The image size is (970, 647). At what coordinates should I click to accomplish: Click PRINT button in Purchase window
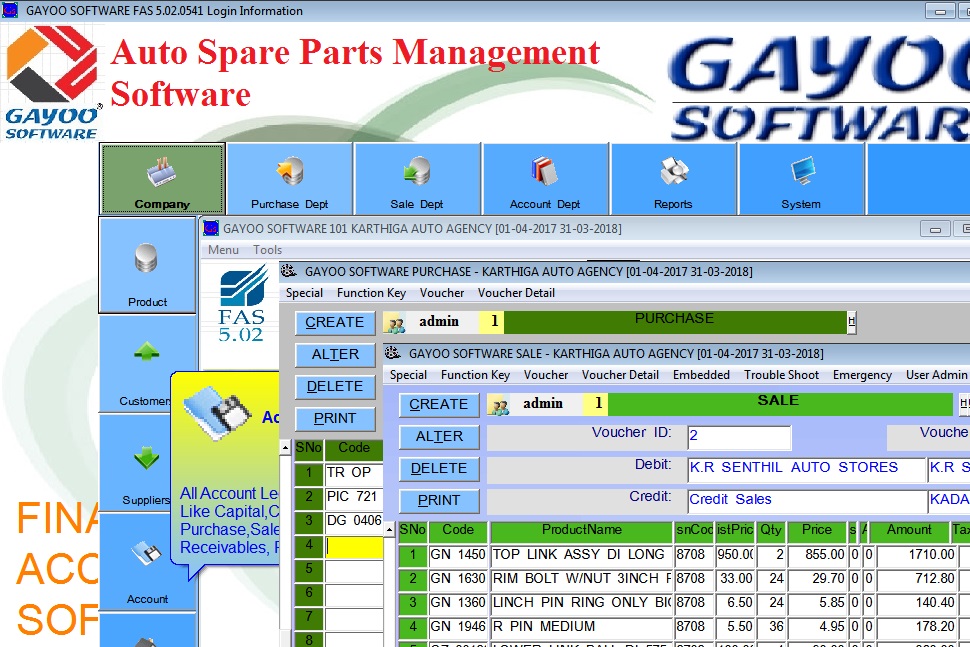tap(335, 419)
